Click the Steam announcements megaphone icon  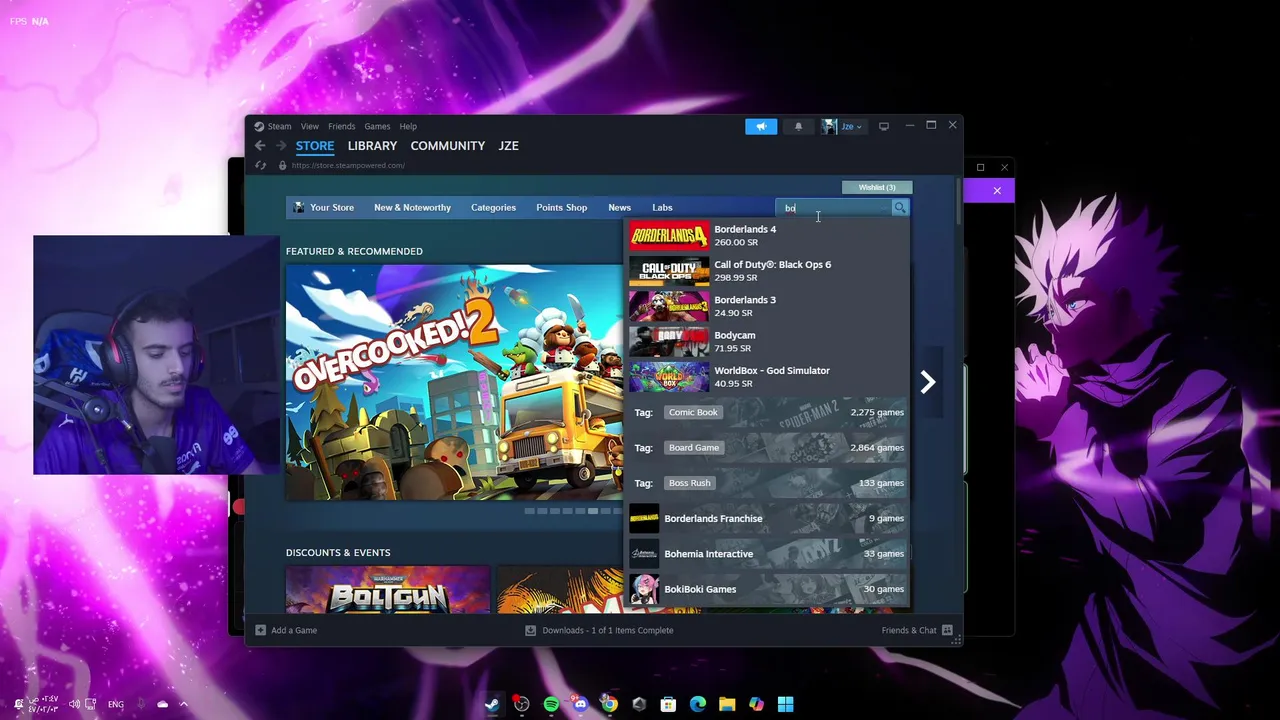click(x=761, y=126)
